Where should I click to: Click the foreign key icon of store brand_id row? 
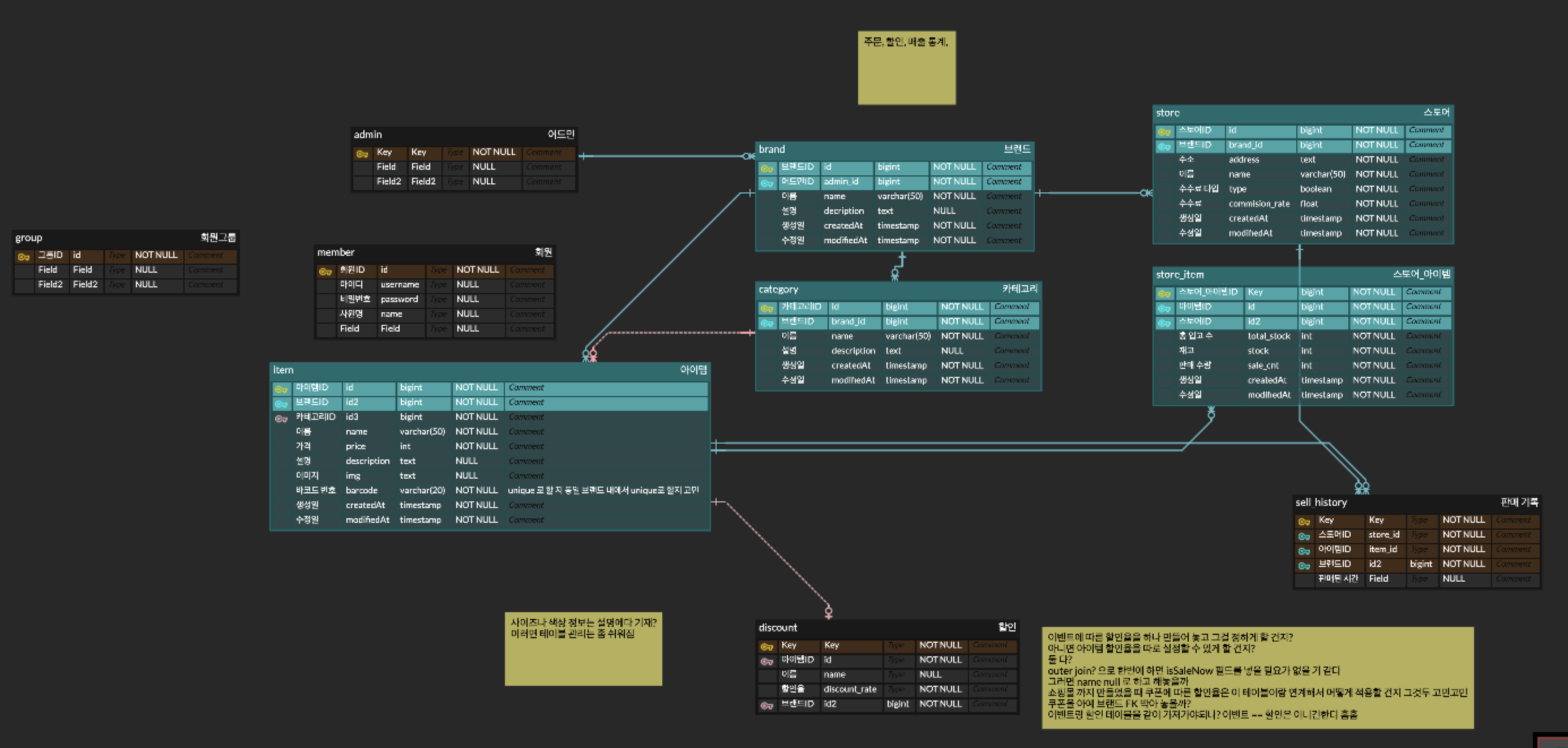[1164, 147]
